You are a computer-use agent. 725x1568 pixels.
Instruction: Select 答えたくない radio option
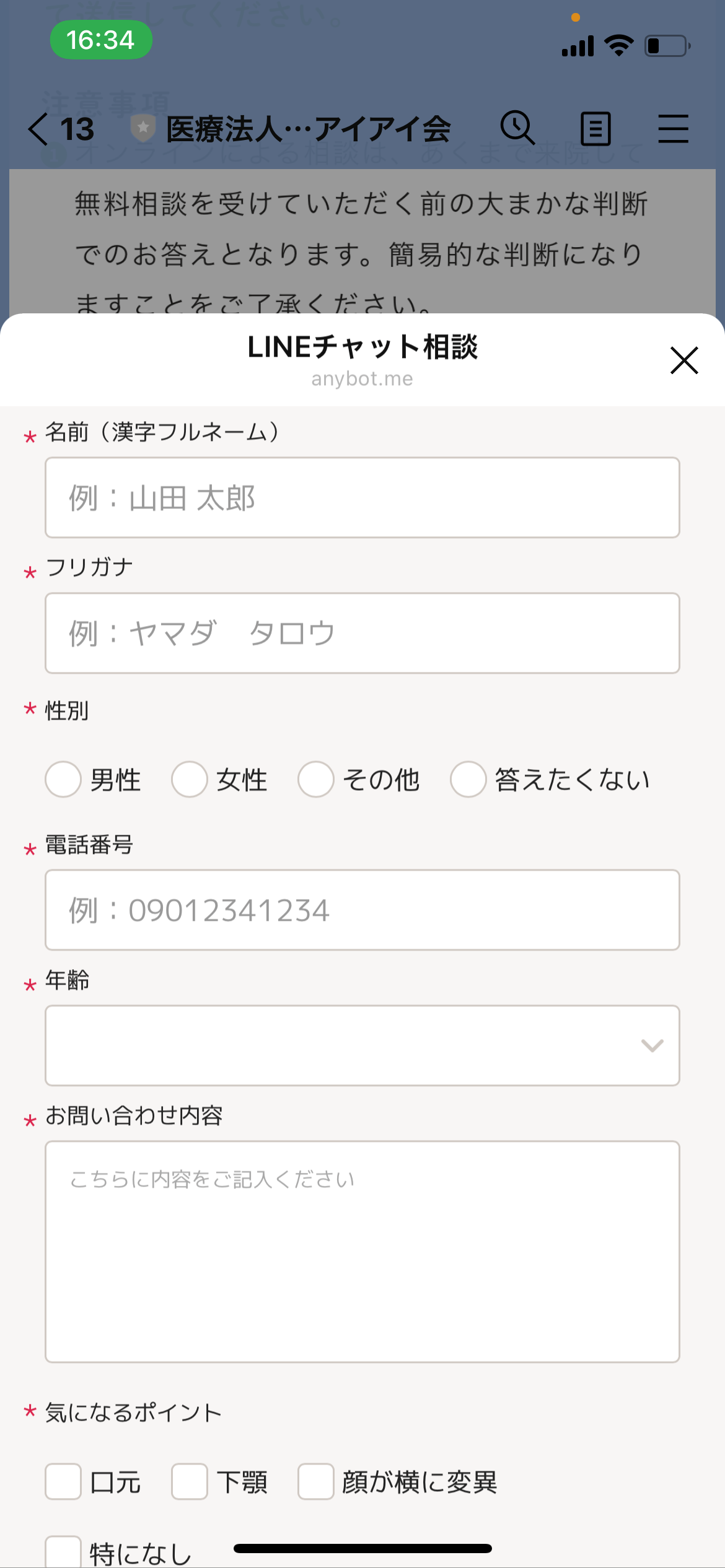(x=468, y=779)
